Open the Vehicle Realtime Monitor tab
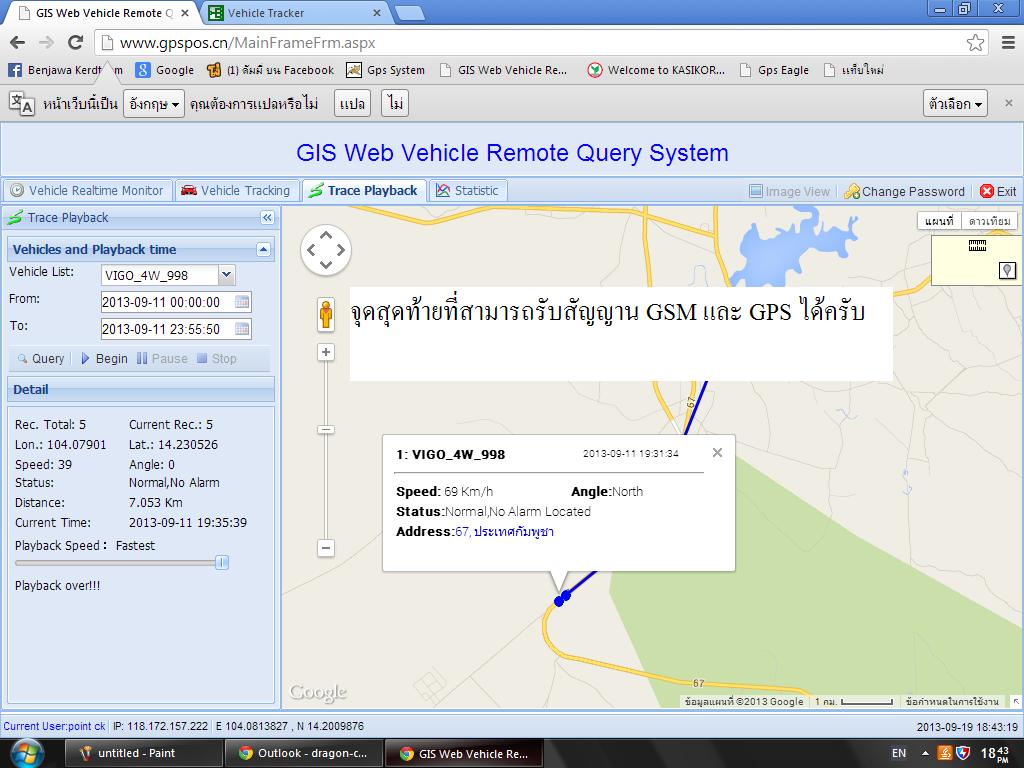 point(88,191)
